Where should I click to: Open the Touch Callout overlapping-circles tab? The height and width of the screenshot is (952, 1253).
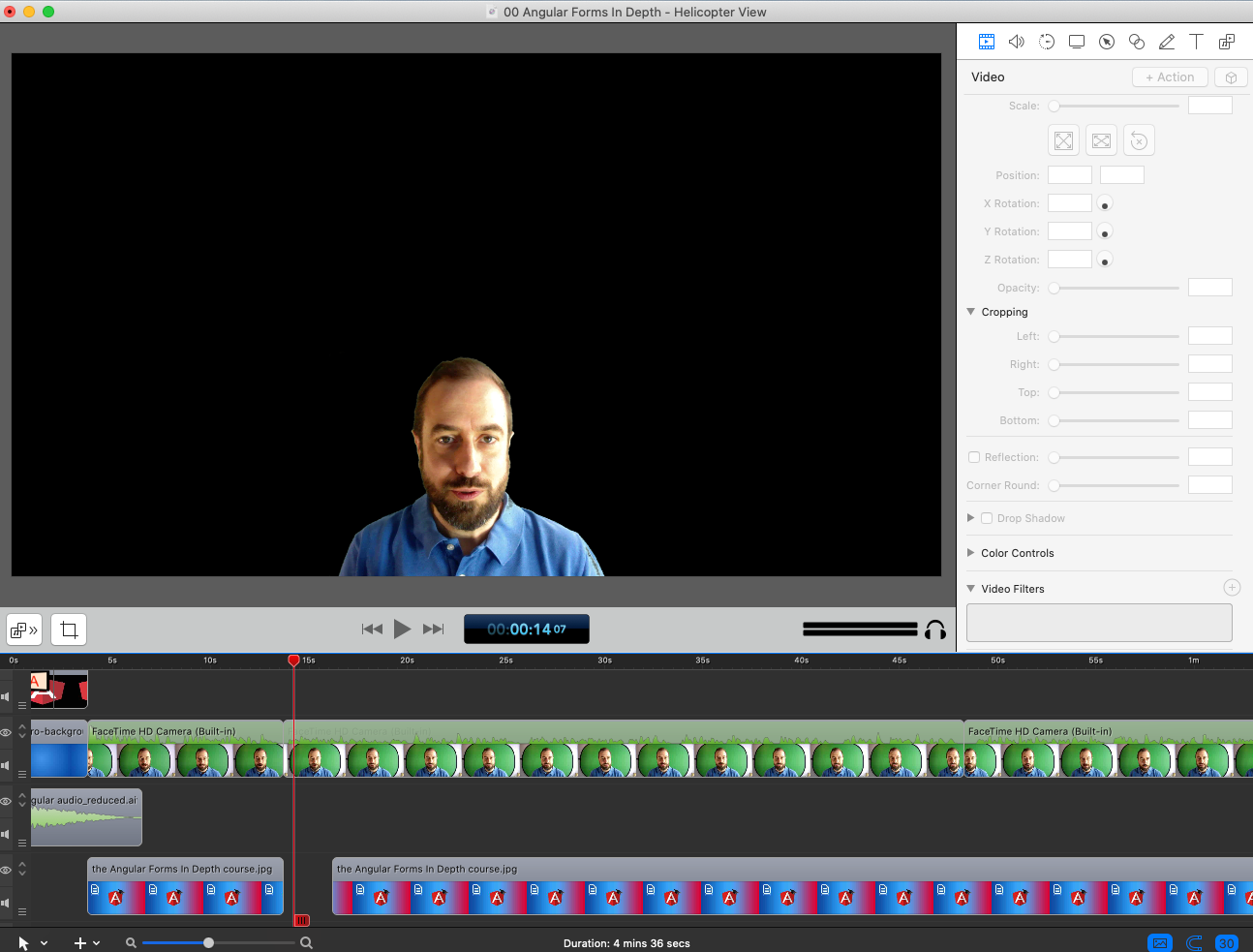[x=1137, y=42]
